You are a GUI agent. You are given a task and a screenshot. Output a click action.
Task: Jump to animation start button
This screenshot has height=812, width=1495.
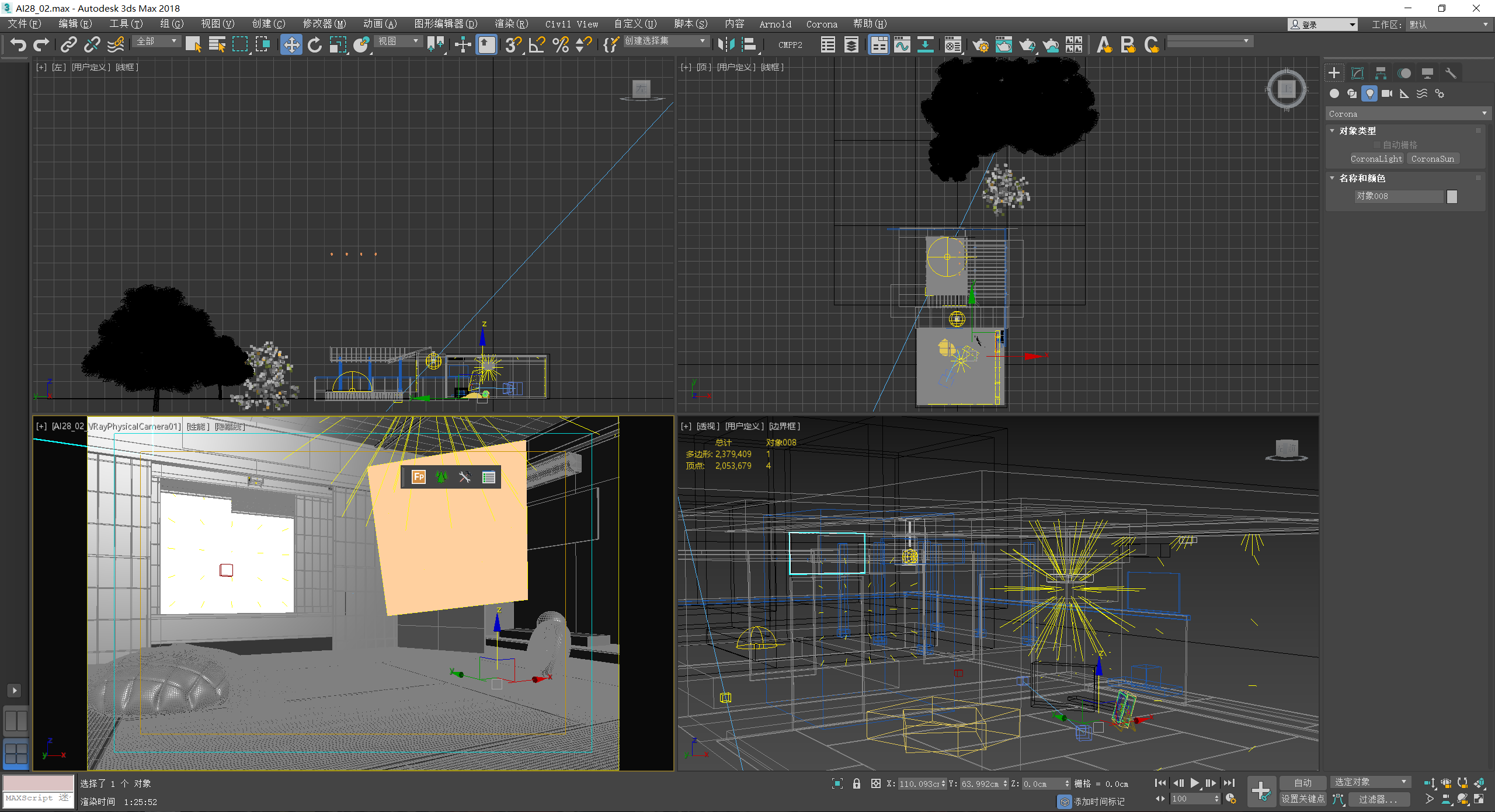pyautogui.click(x=1160, y=783)
